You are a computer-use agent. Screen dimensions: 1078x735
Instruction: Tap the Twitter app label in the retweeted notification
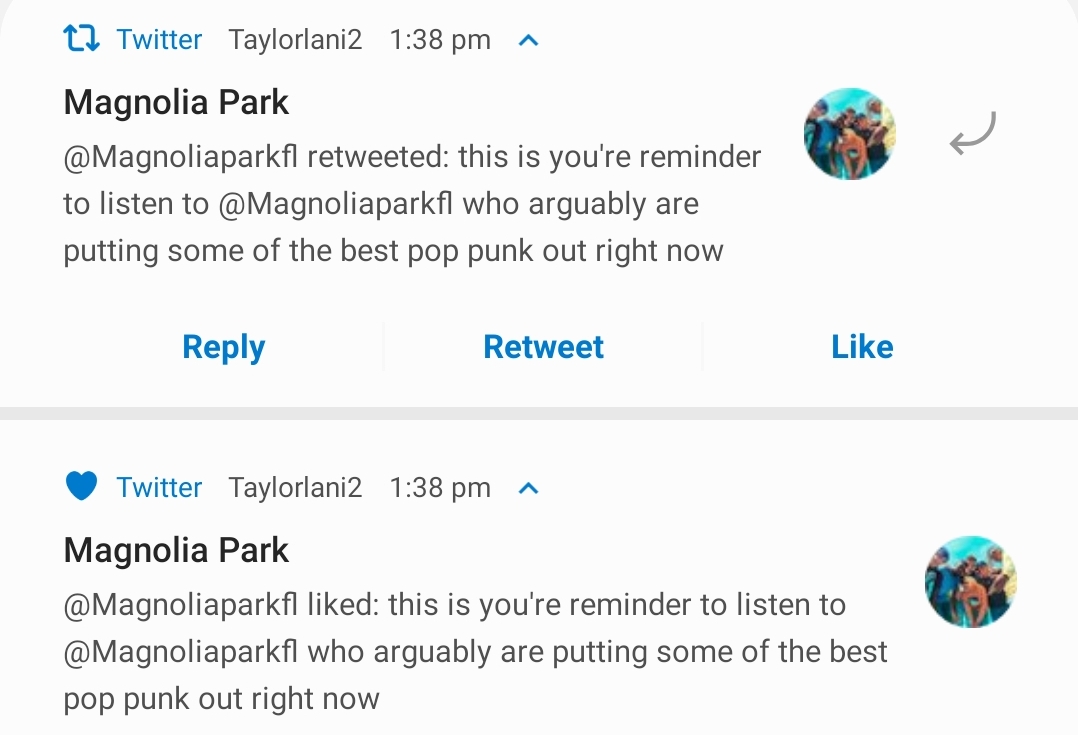[159, 40]
